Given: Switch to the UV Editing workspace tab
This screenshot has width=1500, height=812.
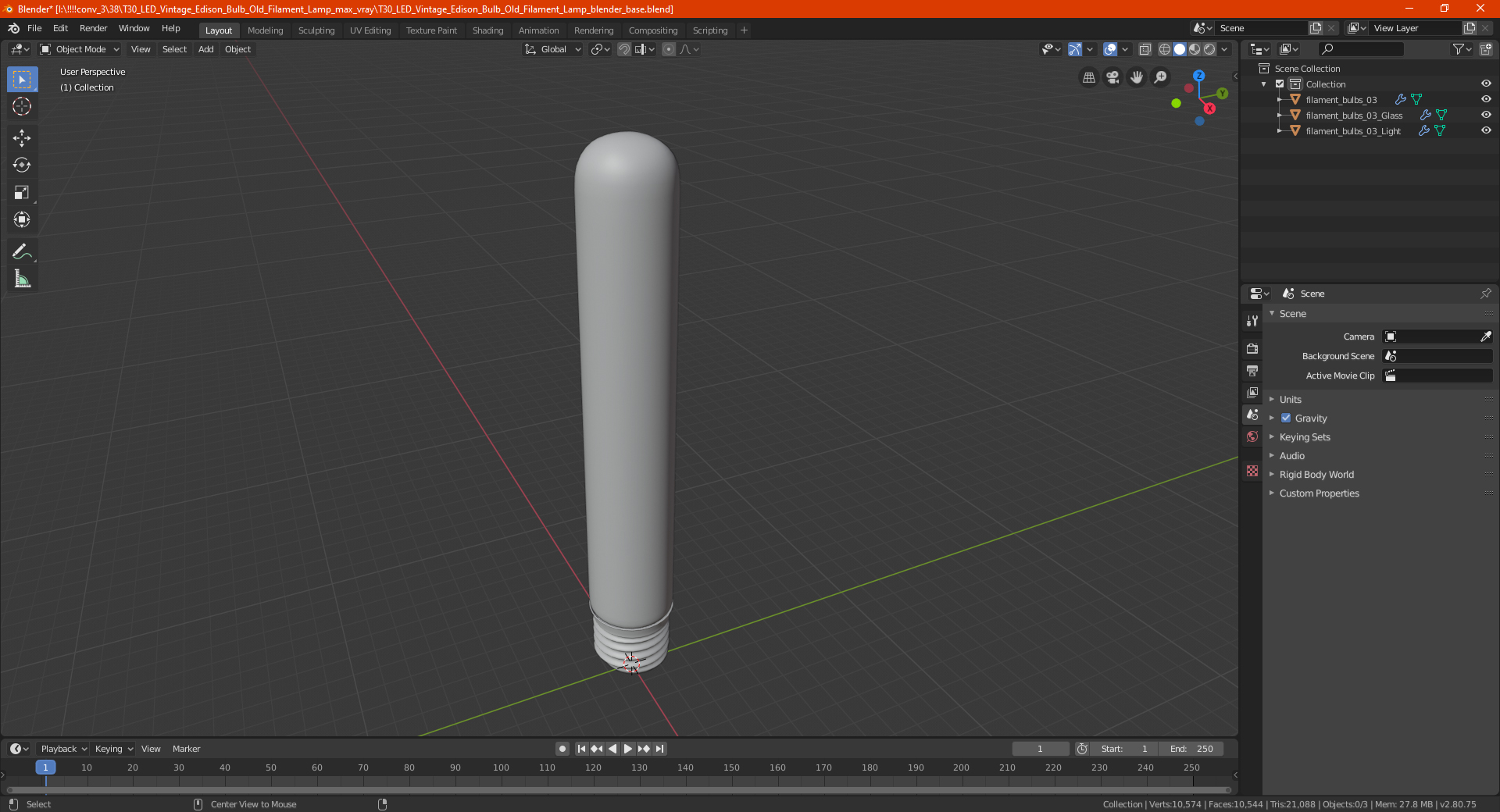Looking at the screenshot, I should [370, 30].
